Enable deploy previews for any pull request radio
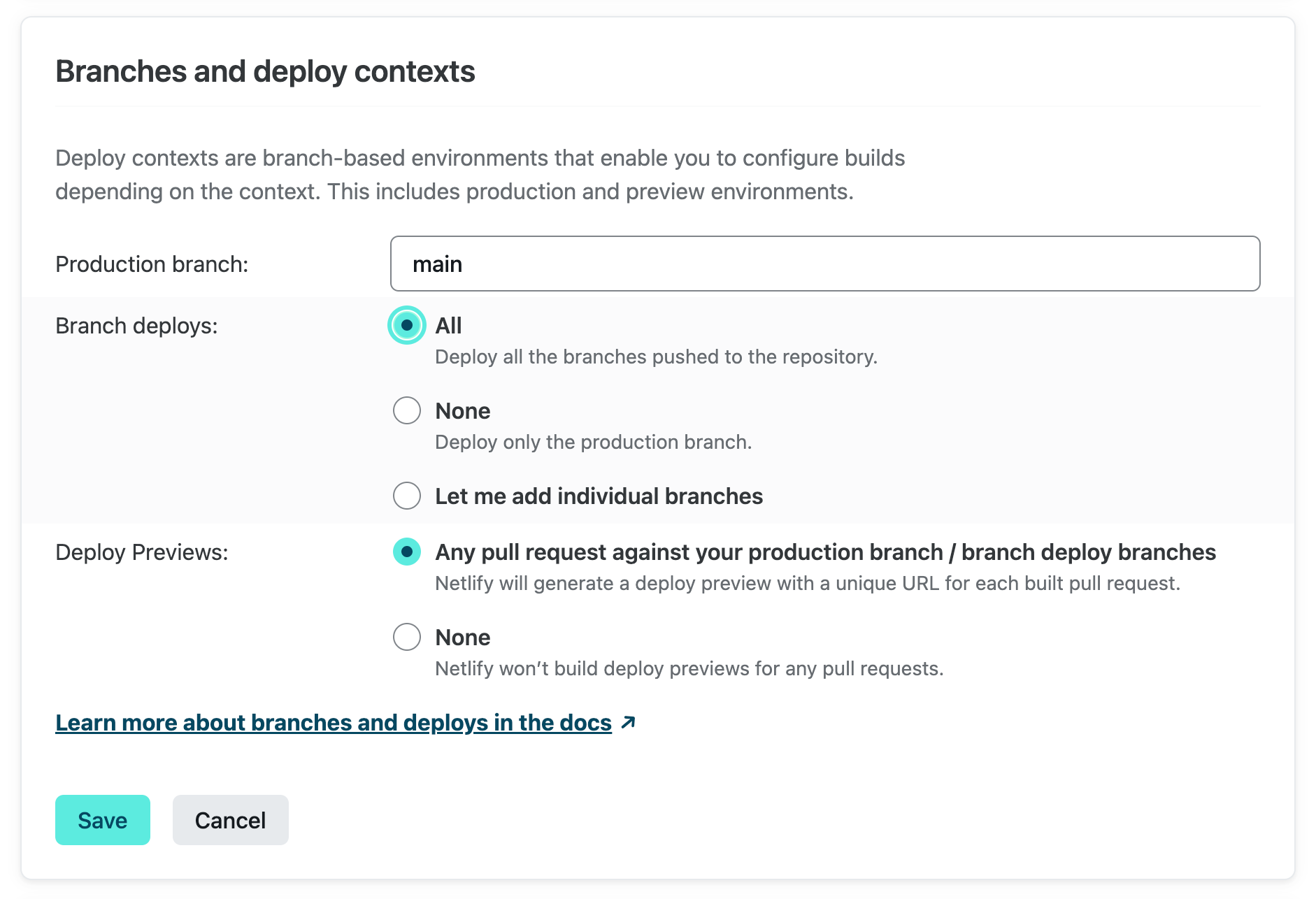The width and height of the screenshot is (1316, 899). (x=407, y=552)
